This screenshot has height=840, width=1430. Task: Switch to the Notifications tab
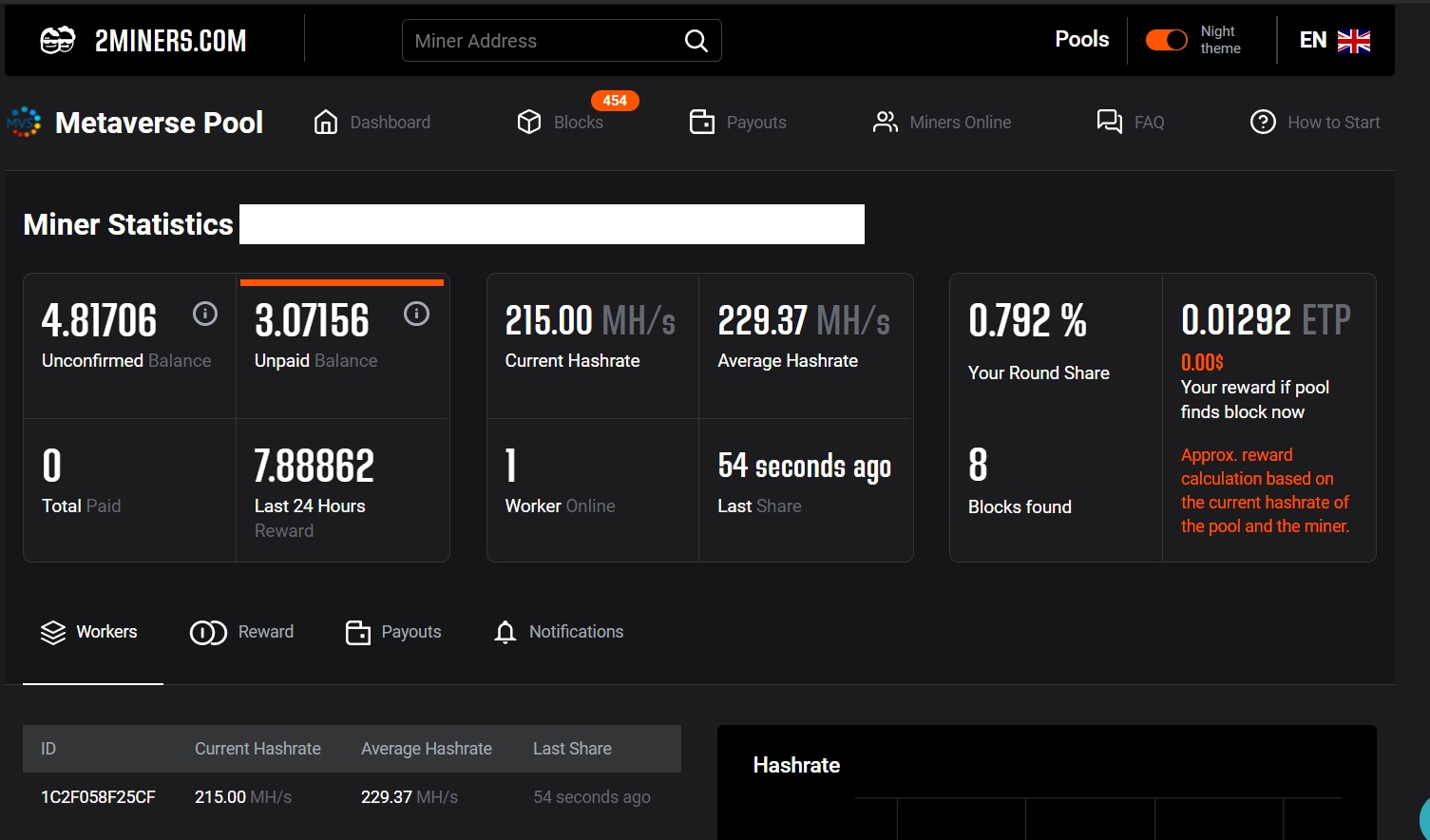tap(576, 632)
